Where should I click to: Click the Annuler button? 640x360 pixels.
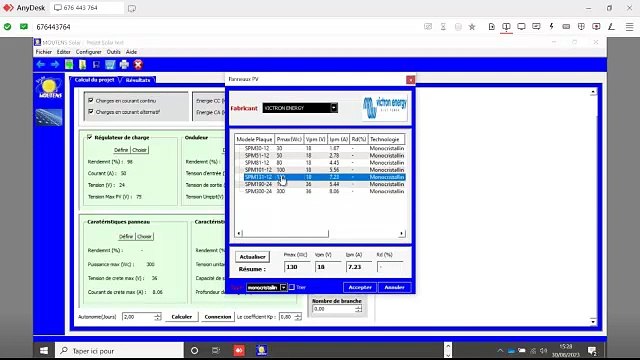point(394,287)
